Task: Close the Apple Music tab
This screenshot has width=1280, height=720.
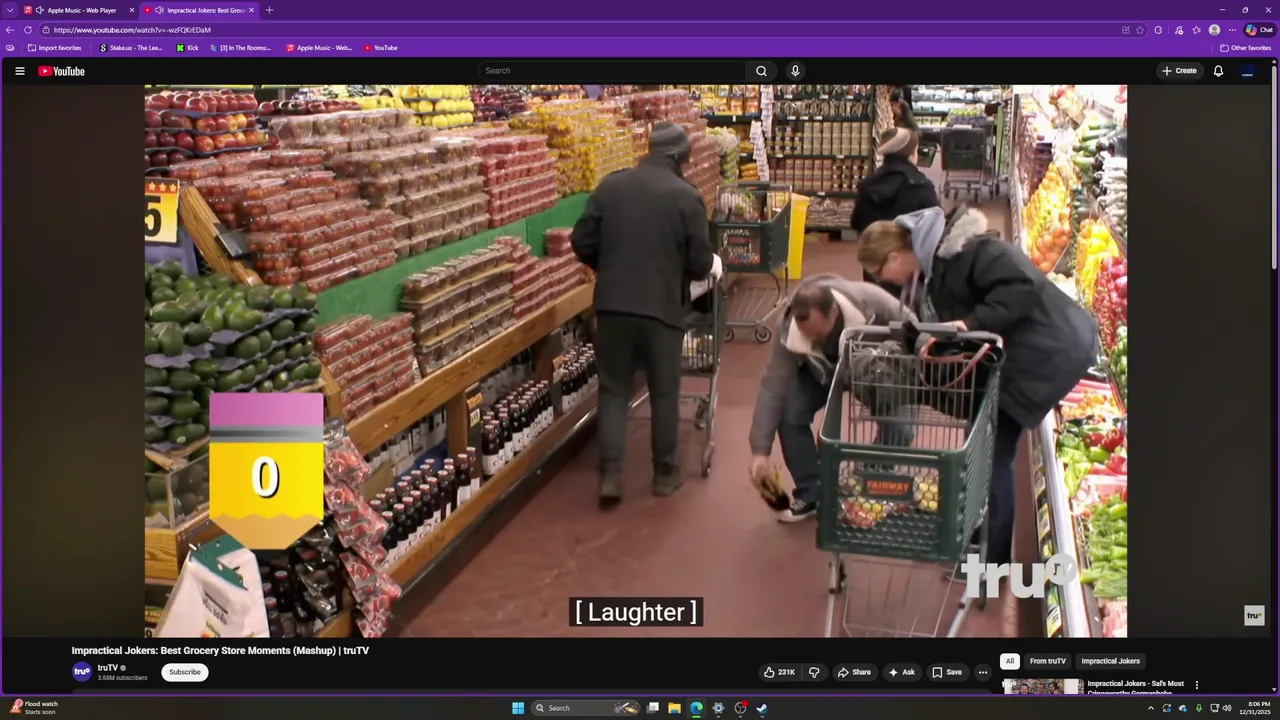Action: pyautogui.click(x=131, y=10)
